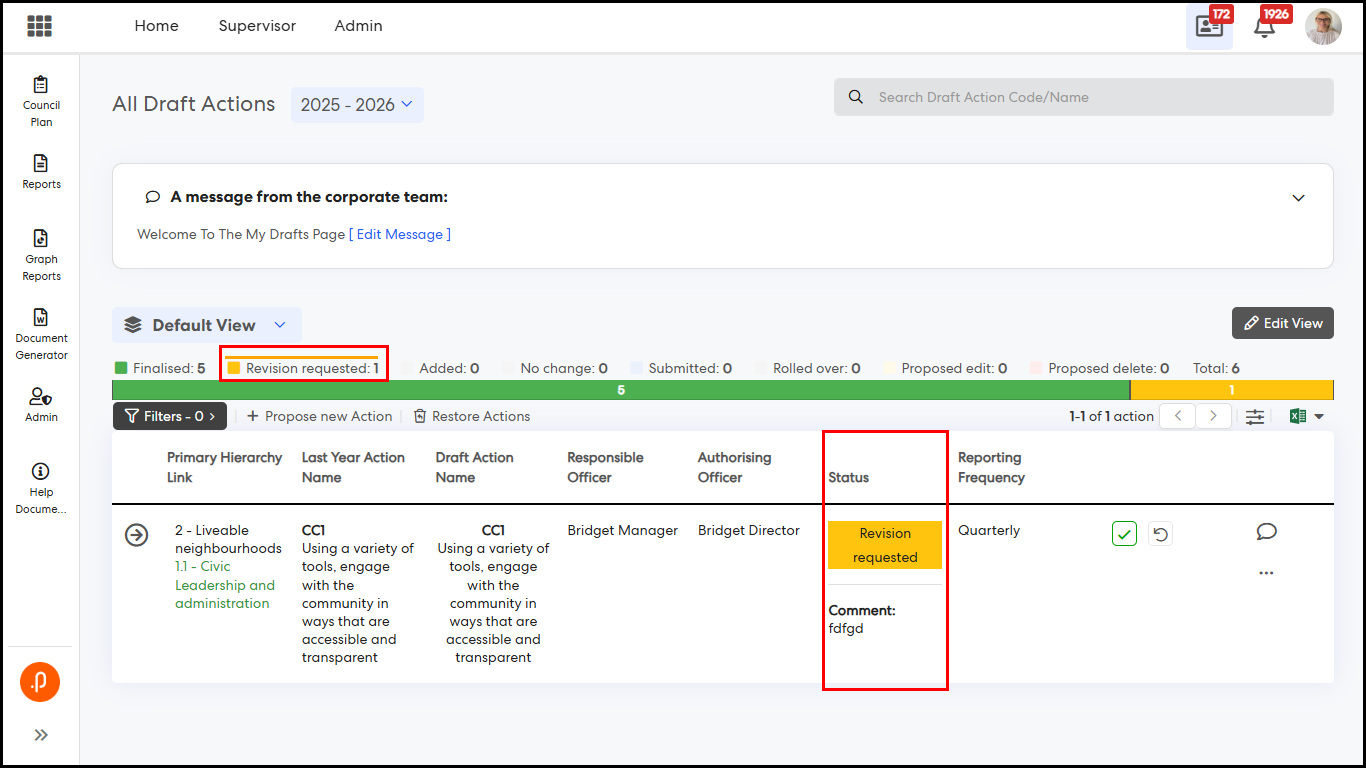1366x768 pixels.
Task: Click the notifications bell icon
Action: [1264, 27]
